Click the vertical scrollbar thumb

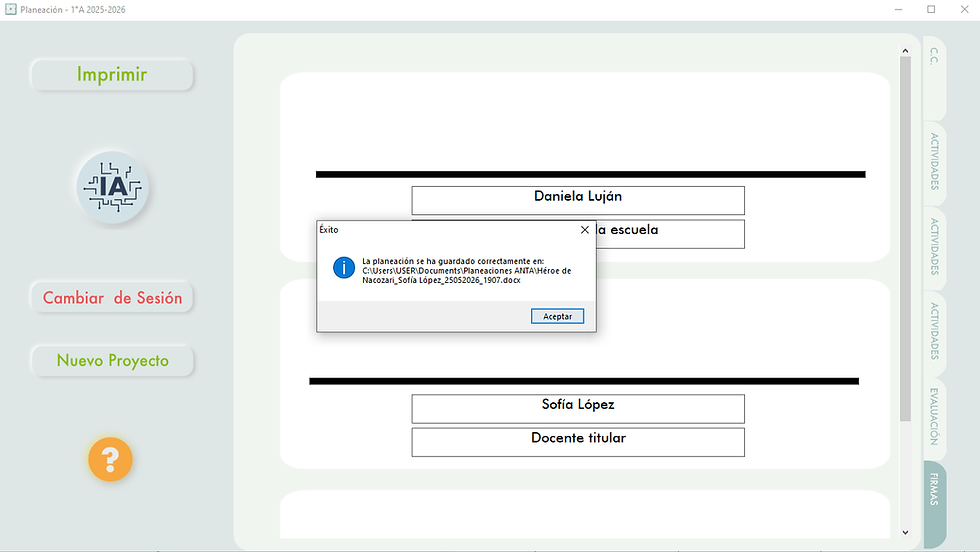905,239
